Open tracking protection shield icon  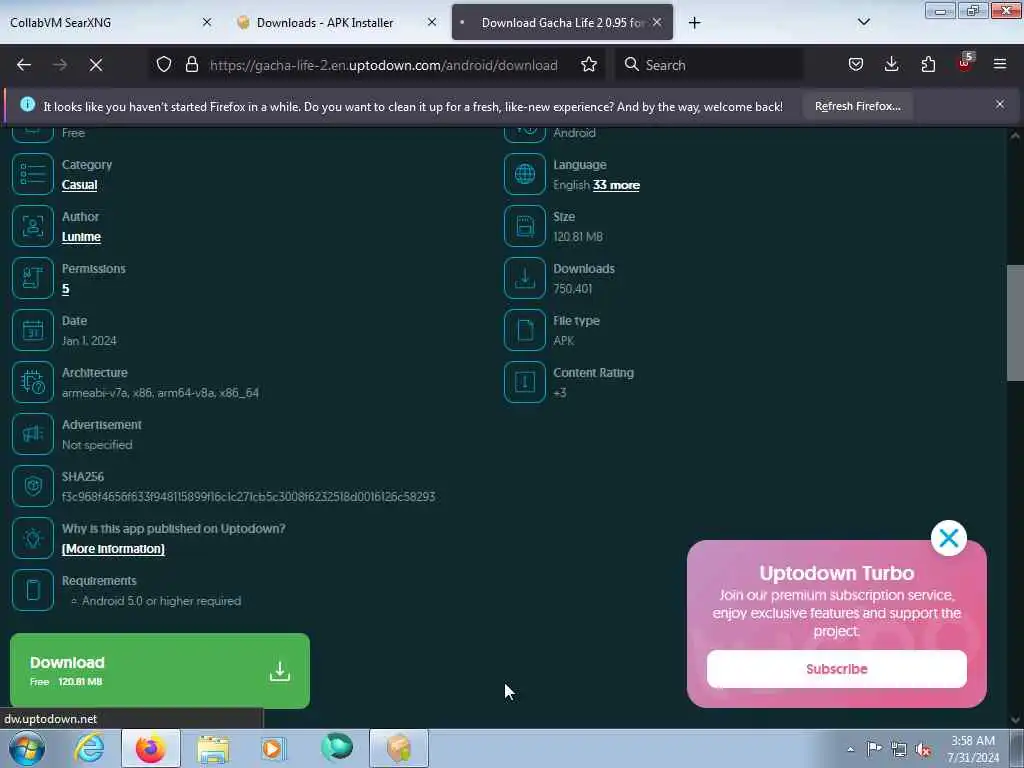coord(164,65)
